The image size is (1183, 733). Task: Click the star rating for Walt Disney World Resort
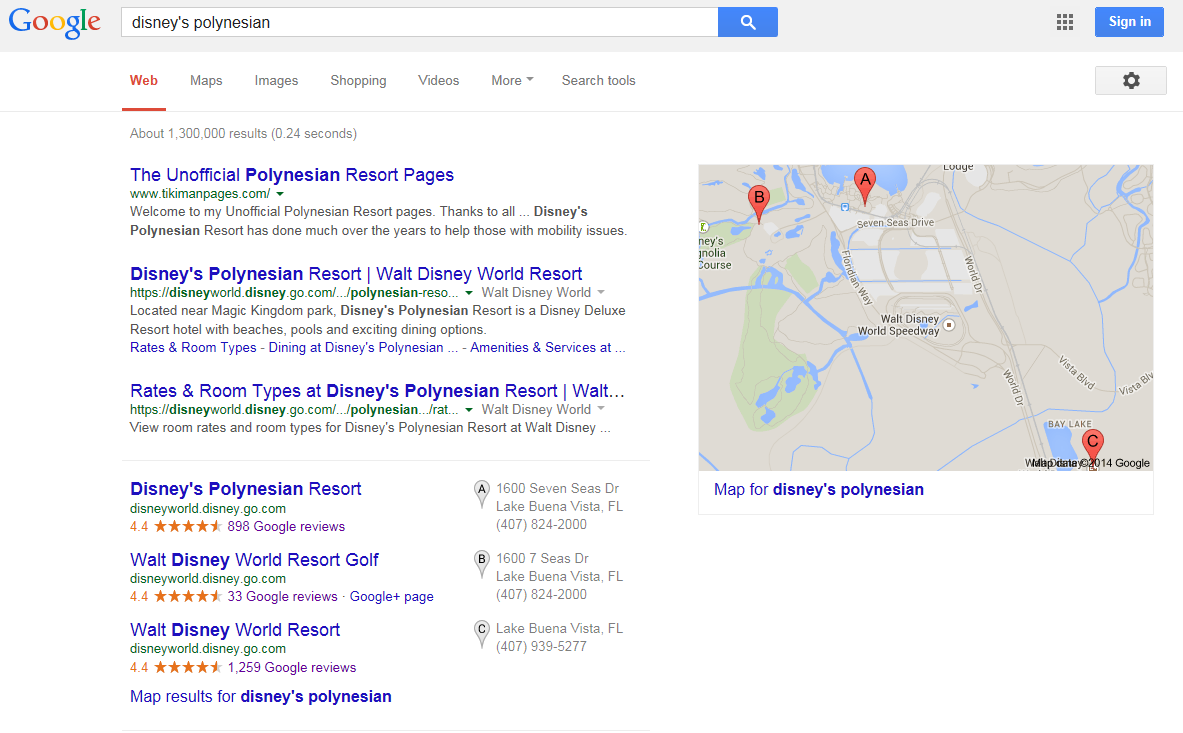[x=187, y=667]
